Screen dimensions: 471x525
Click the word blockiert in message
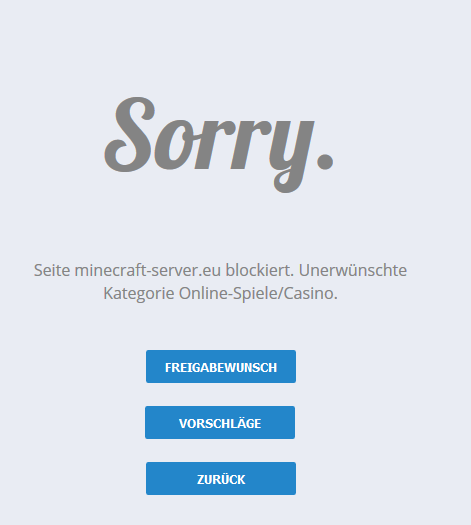pos(259,270)
